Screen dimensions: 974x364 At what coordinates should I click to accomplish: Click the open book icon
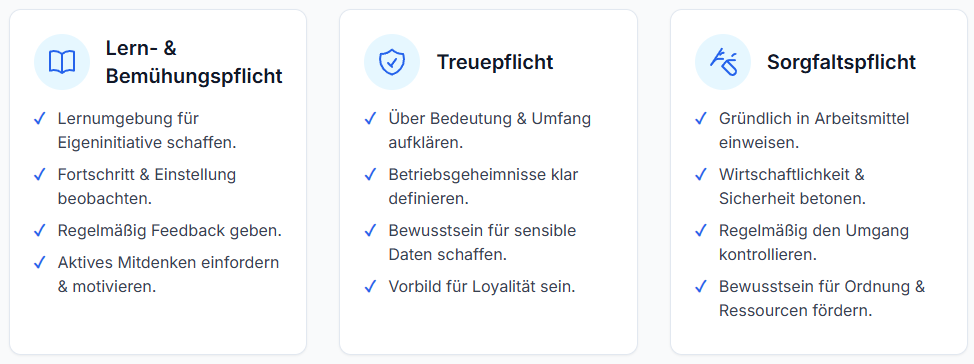tap(61, 62)
